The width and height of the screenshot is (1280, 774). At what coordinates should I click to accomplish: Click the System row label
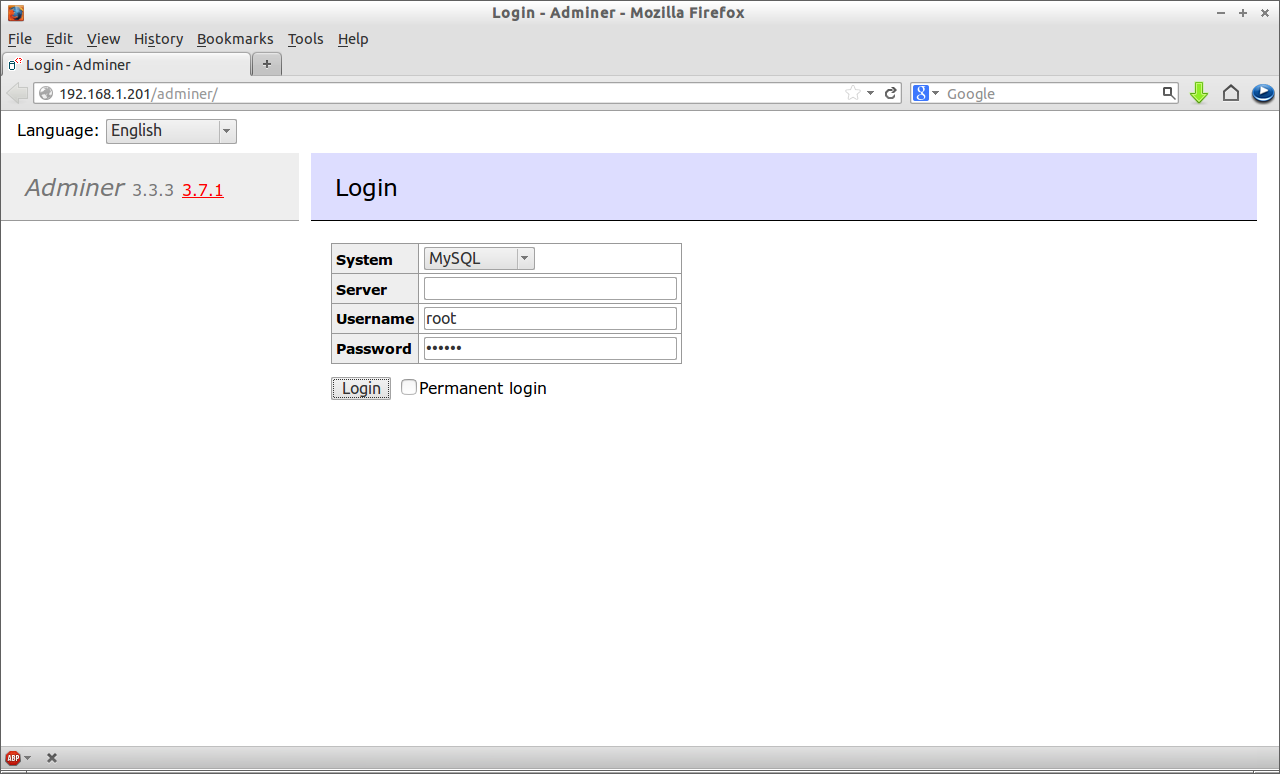(364, 260)
